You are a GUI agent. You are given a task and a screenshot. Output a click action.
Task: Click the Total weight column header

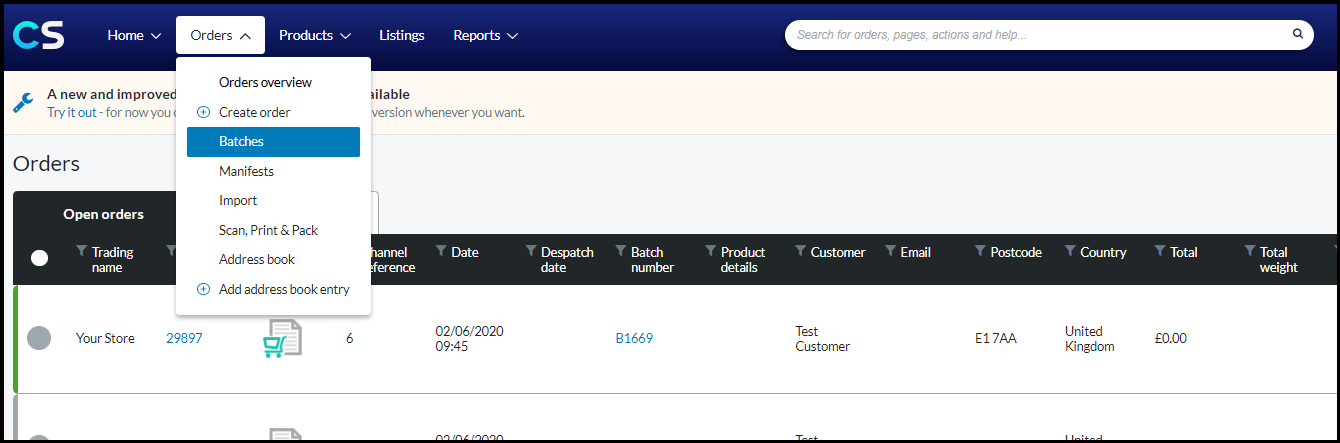click(1279, 259)
